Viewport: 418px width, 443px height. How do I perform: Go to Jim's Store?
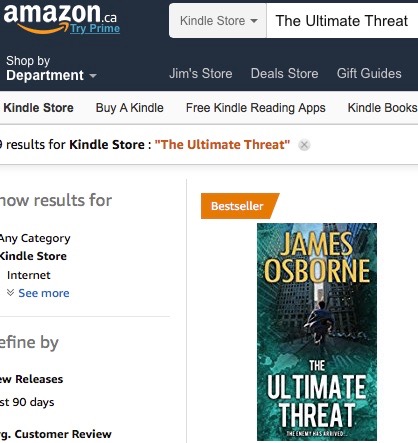(x=201, y=73)
